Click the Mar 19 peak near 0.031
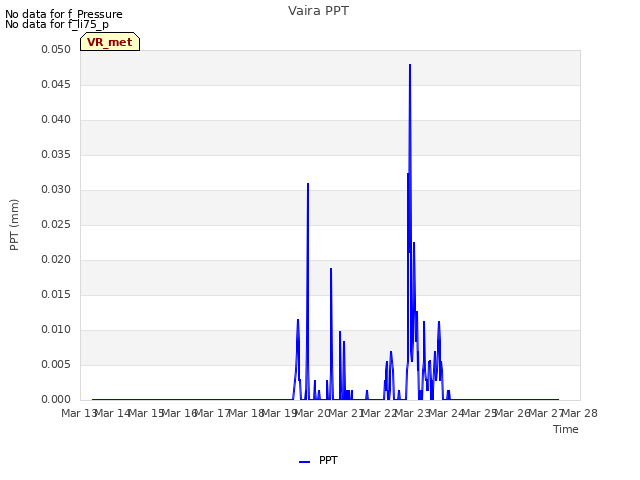This screenshot has height=480, width=640. click(308, 184)
